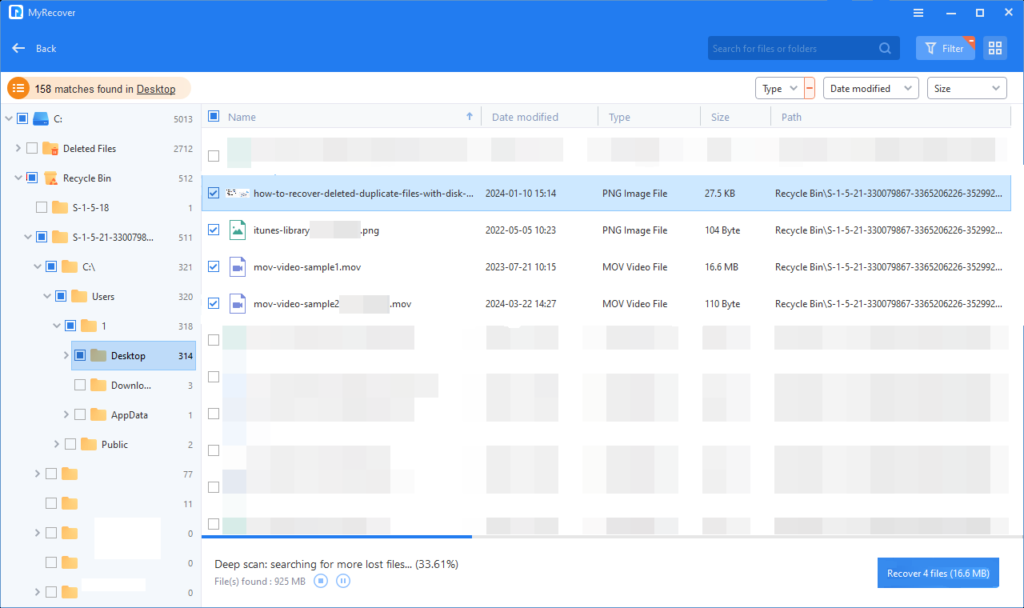Switch to grid view layout
This screenshot has width=1024, height=608.
(x=994, y=47)
